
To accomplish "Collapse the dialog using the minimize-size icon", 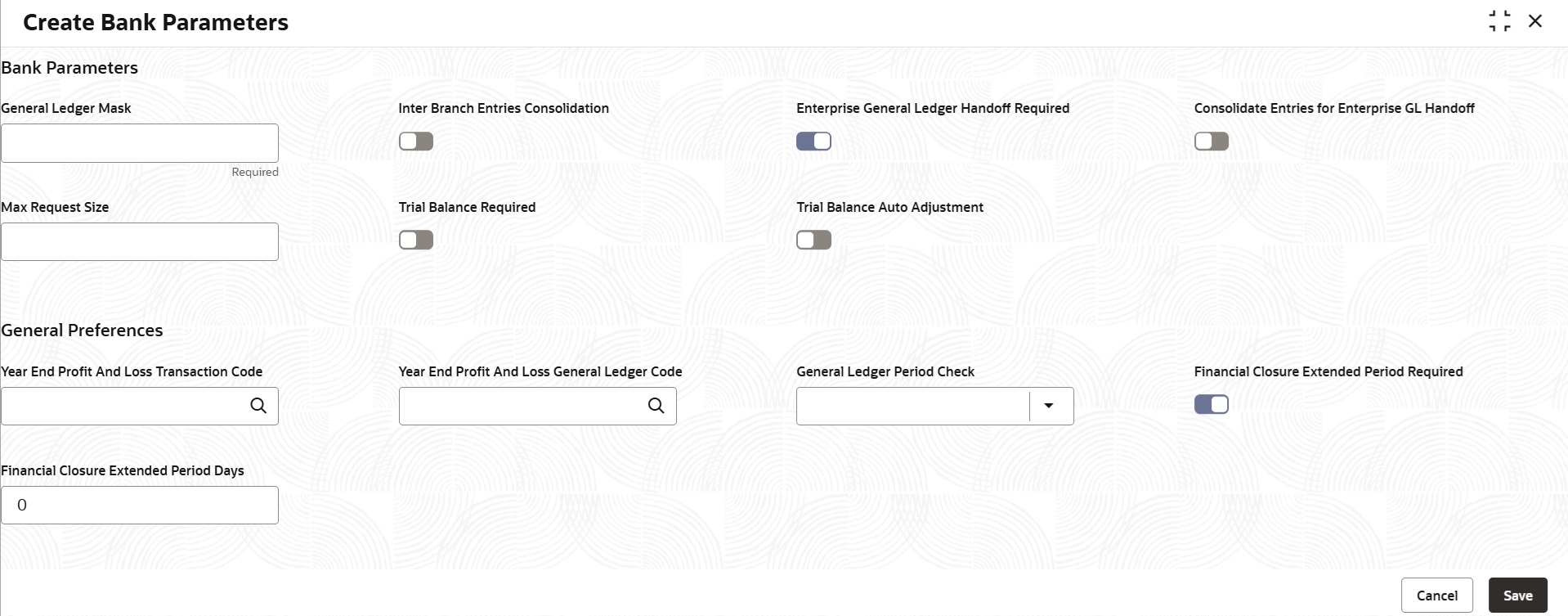I will (x=1499, y=21).
